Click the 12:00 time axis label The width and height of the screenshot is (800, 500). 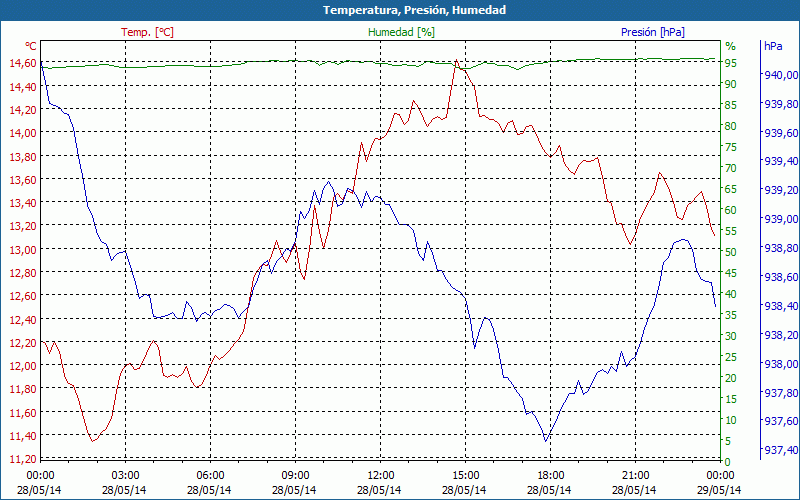tap(380, 476)
